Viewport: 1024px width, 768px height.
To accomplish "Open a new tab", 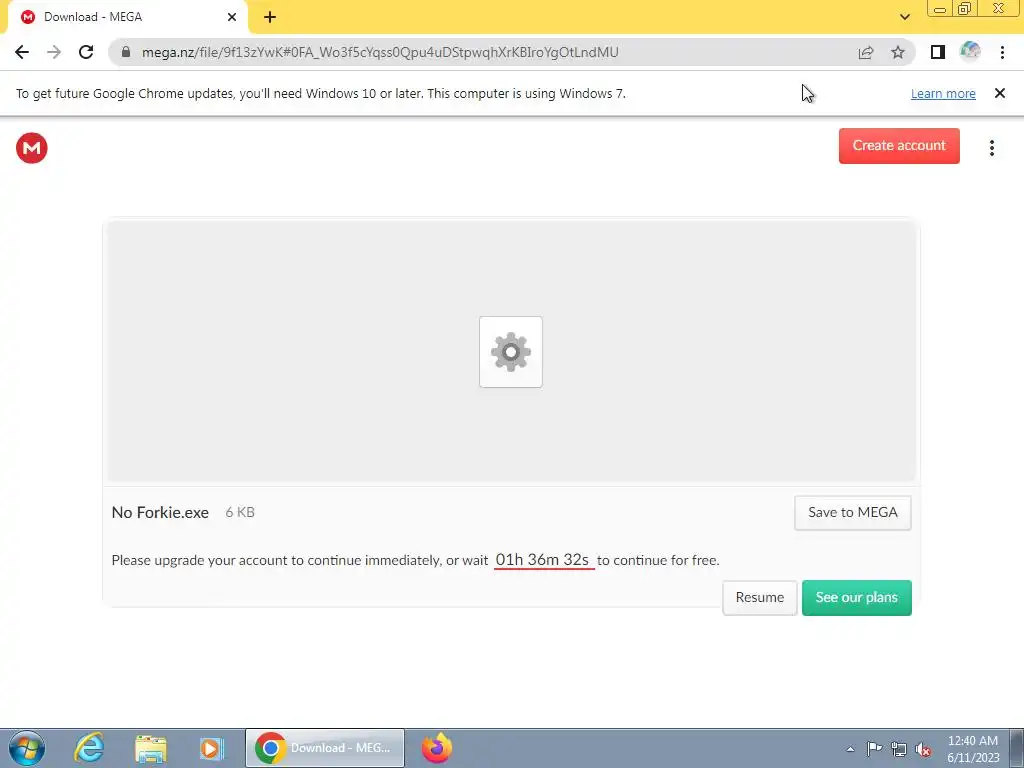I will [270, 17].
